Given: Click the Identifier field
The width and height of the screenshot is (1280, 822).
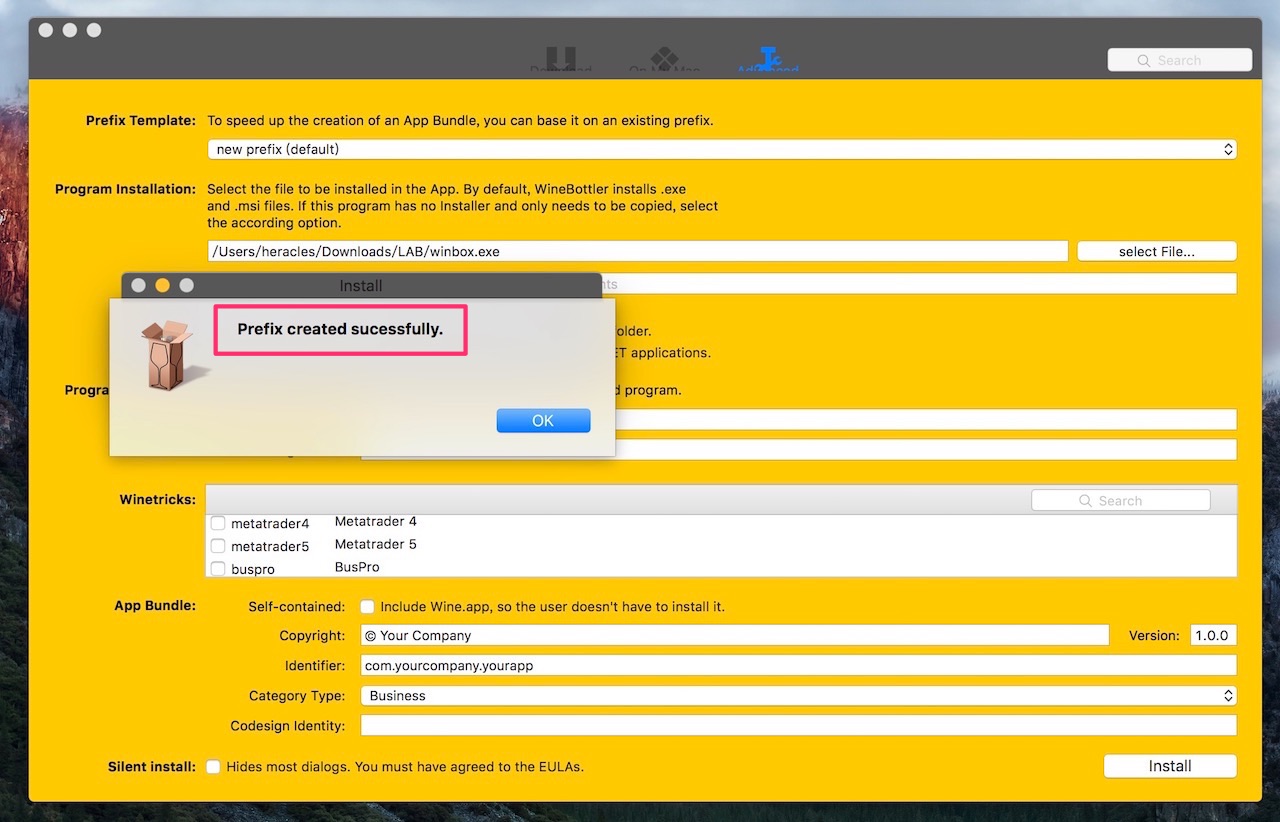Looking at the screenshot, I should tap(799, 665).
